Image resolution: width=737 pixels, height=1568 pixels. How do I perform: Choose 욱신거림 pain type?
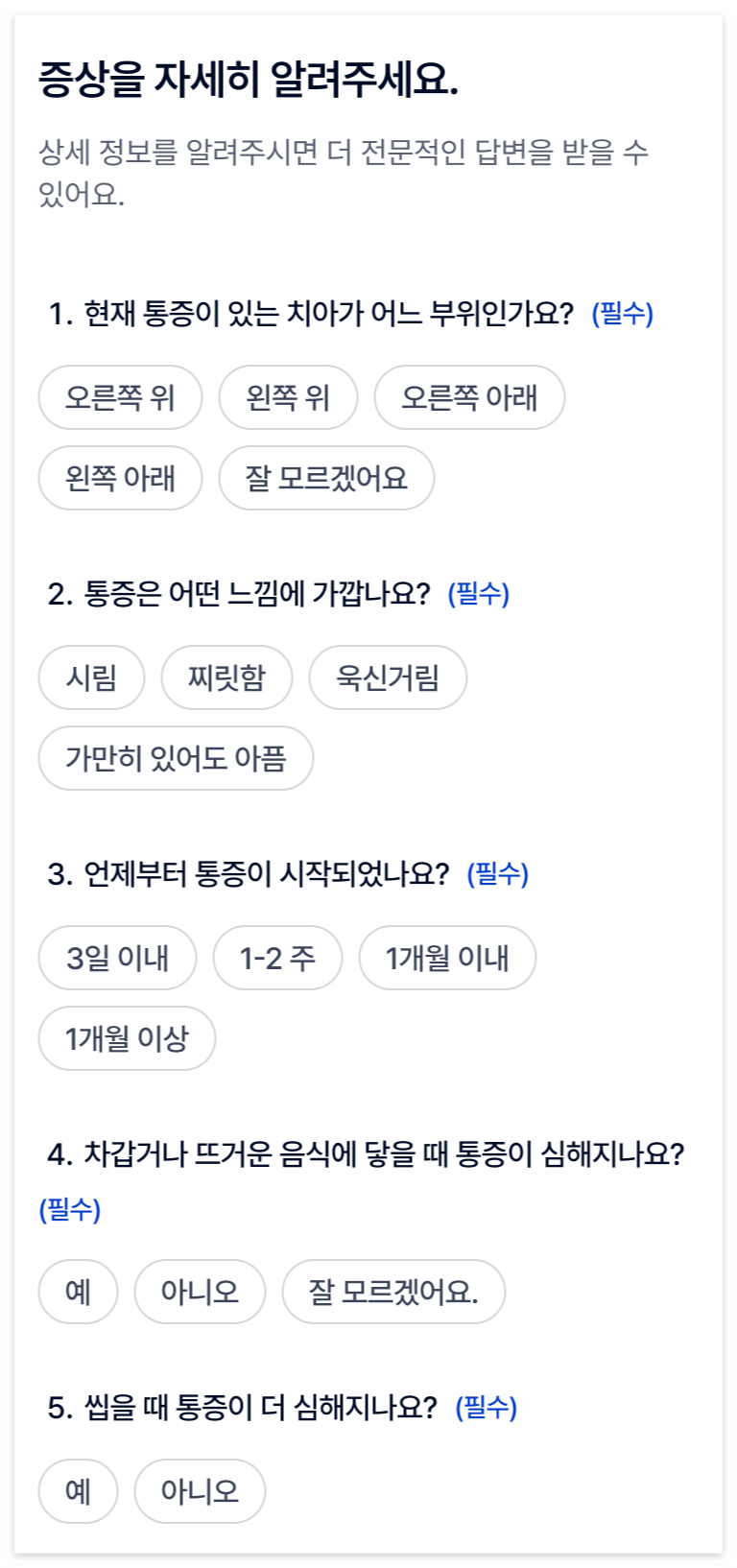388,677
